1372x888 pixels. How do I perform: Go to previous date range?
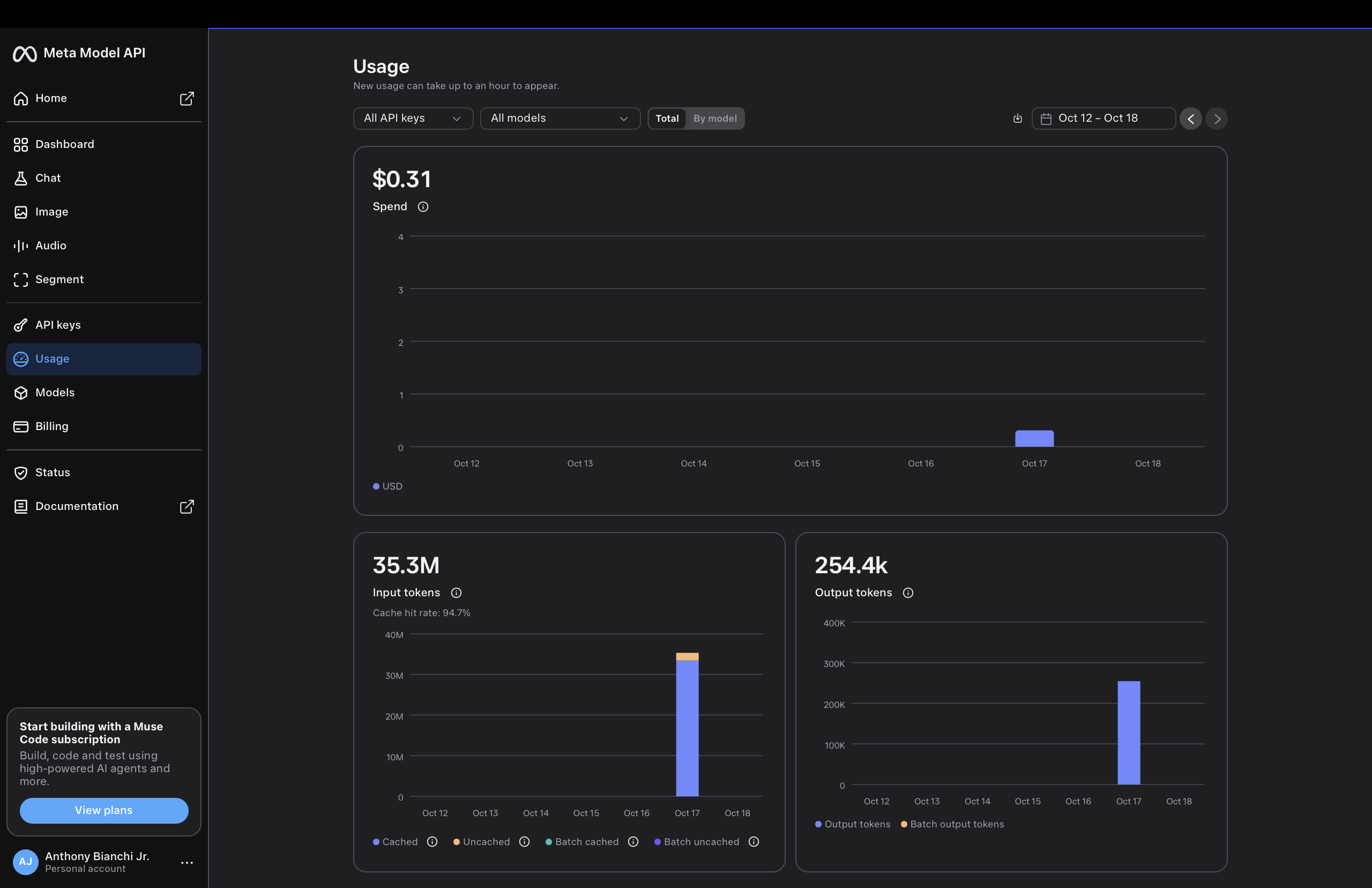coord(1191,119)
